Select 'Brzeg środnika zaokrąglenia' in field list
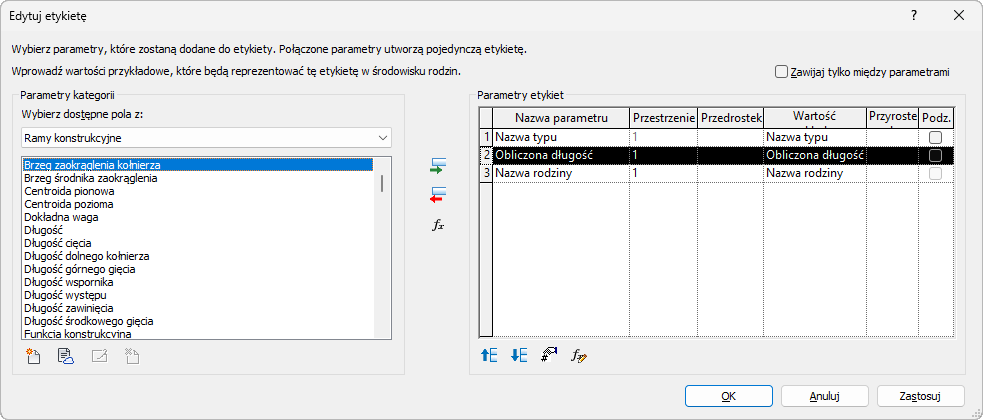This screenshot has width=983, height=420. [198, 178]
